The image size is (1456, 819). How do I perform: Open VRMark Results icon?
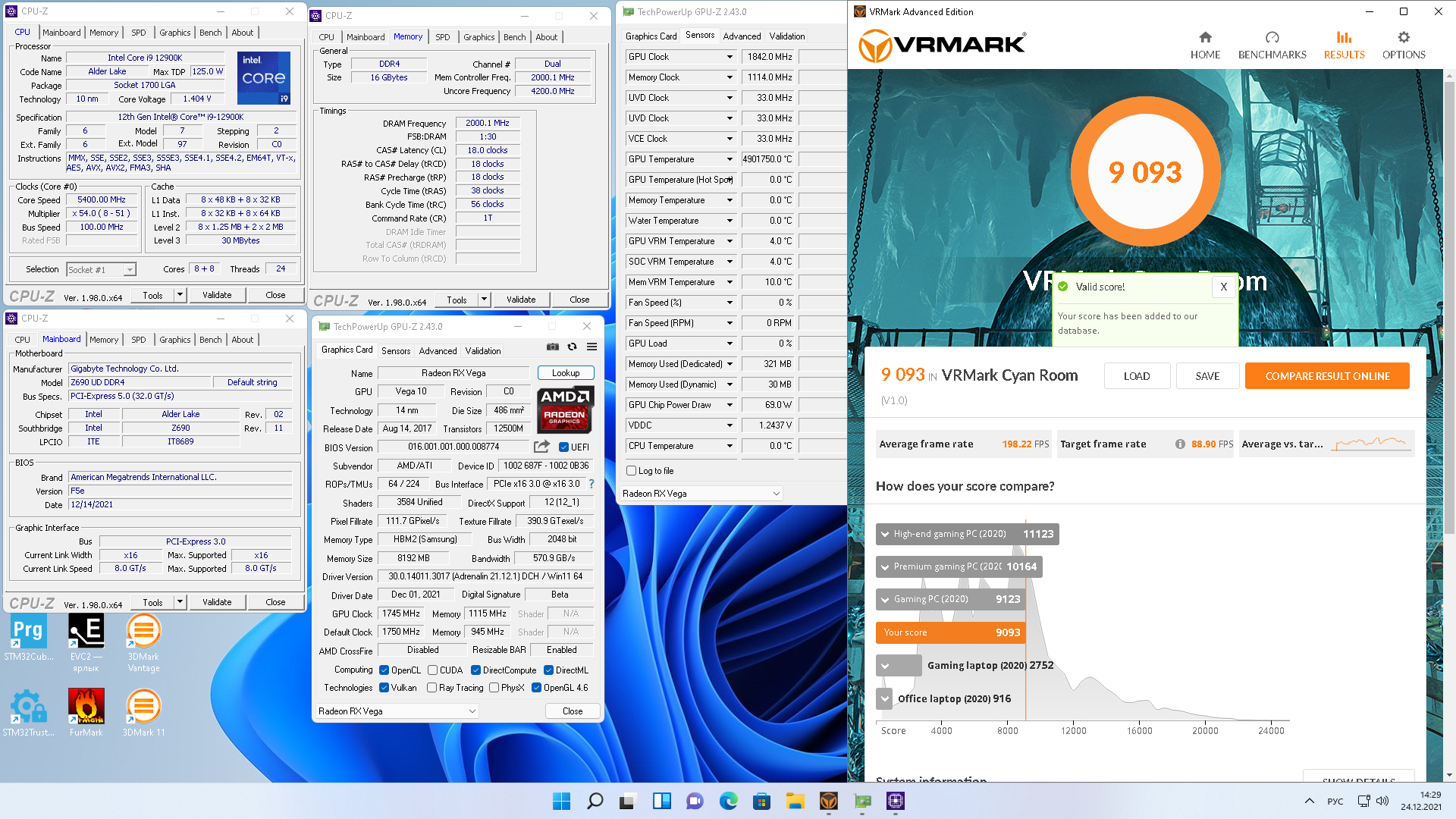(x=1344, y=38)
